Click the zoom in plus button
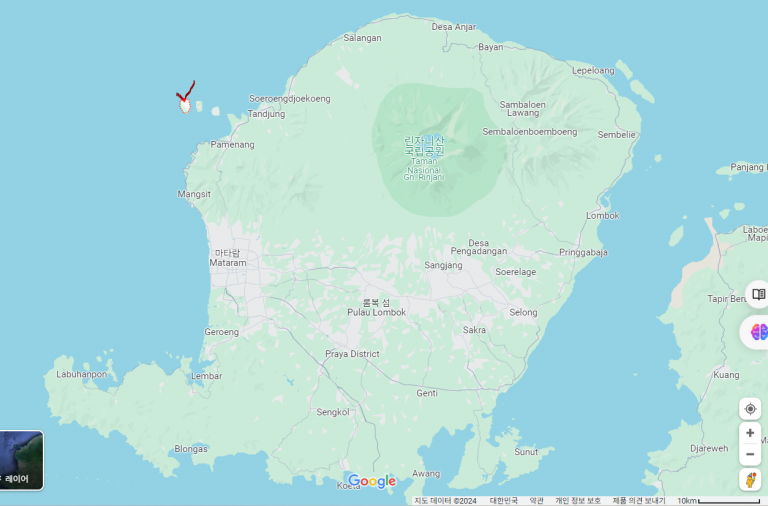 [750, 433]
